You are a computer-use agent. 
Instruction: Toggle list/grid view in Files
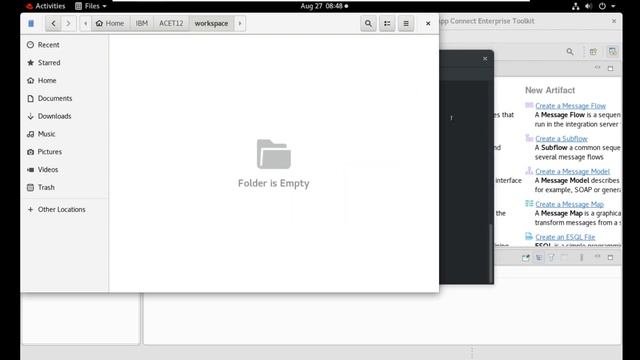387,24
